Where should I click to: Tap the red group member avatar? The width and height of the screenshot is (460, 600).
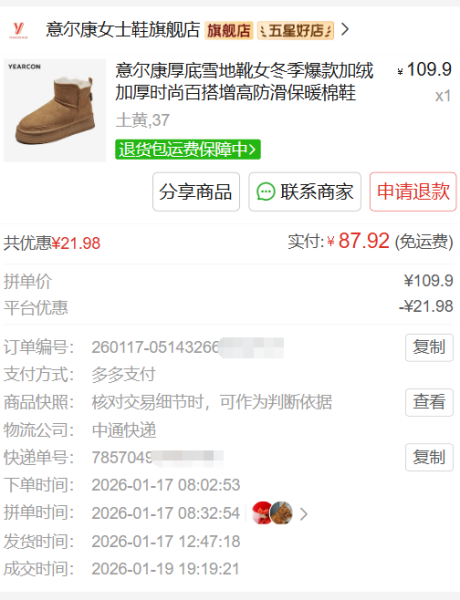(262, 513)
